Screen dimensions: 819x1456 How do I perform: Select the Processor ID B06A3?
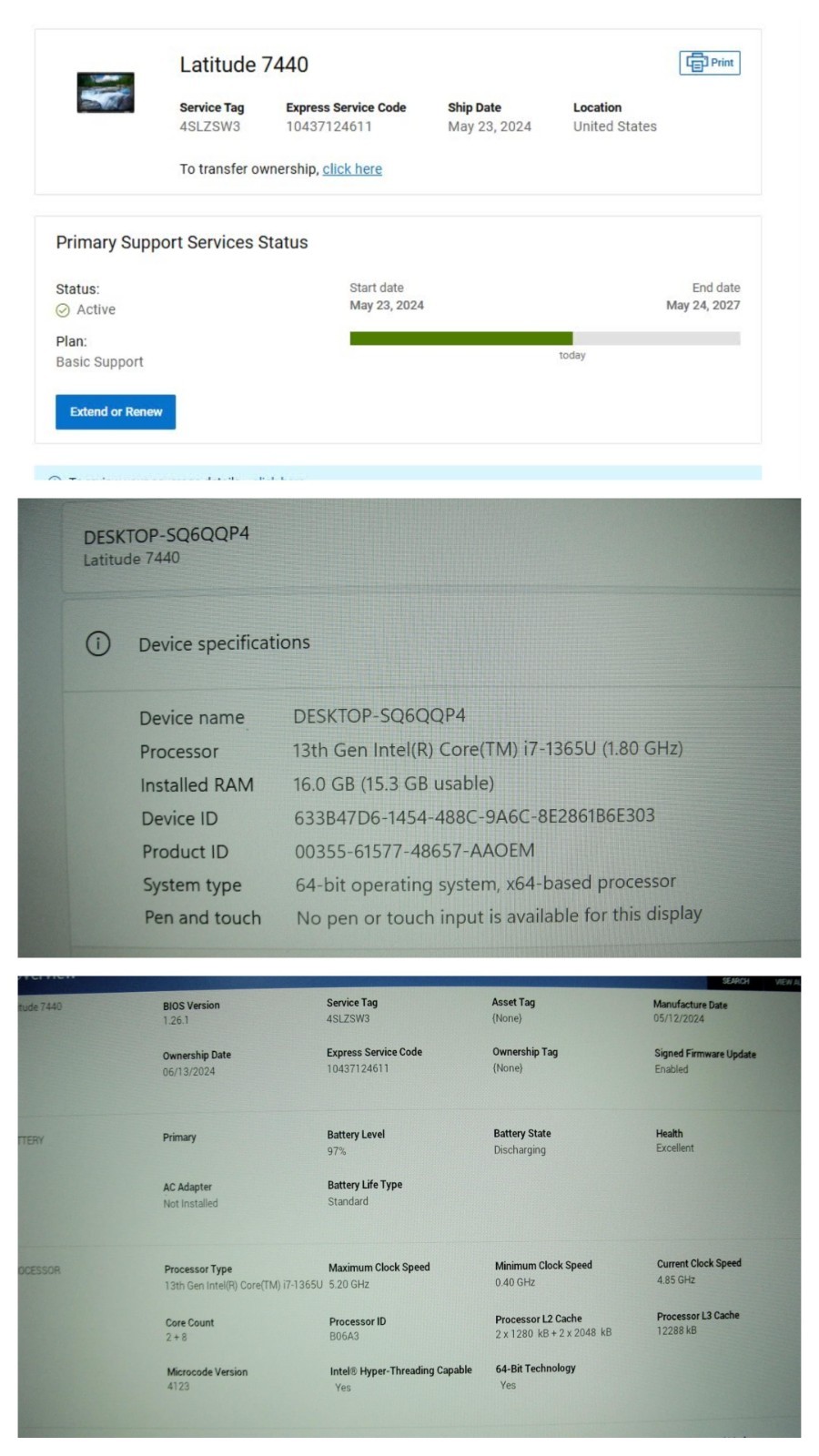coord(344,1337)
